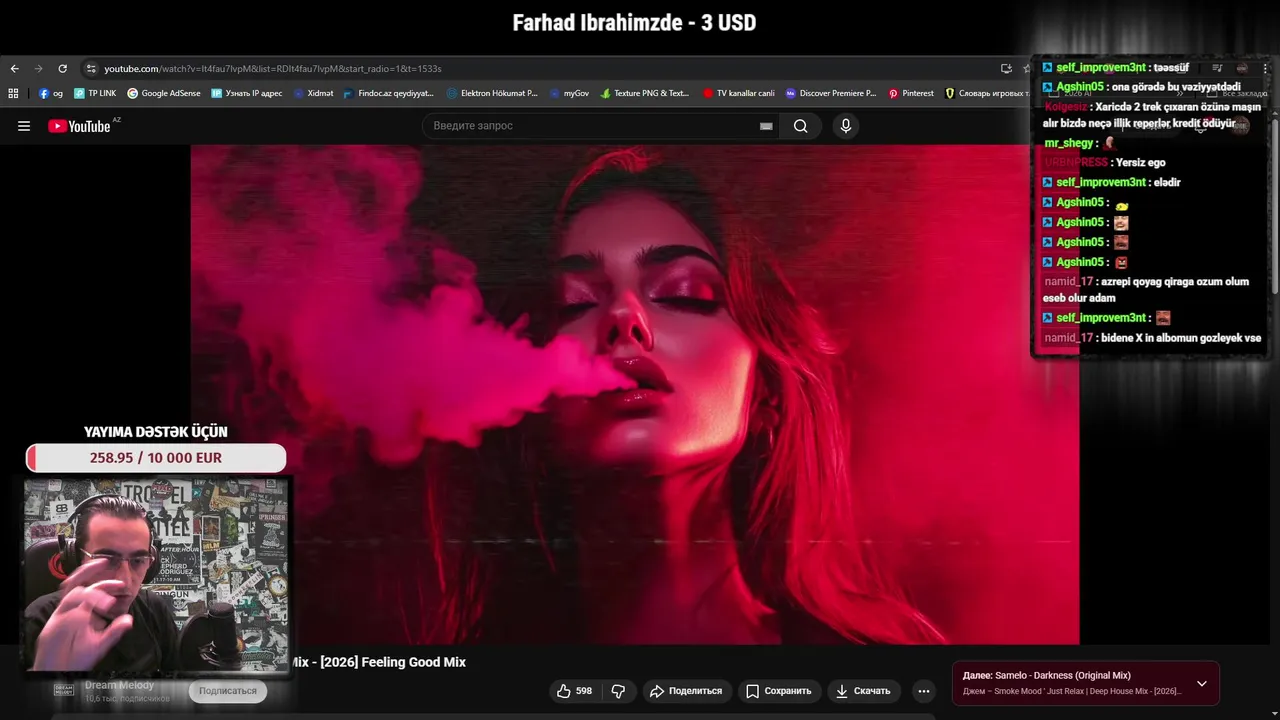Image resolution: width=1280 pixels, height=720 pixels.
Task: Click the Feeling Good Mix video title
Action: click(379, 662)
